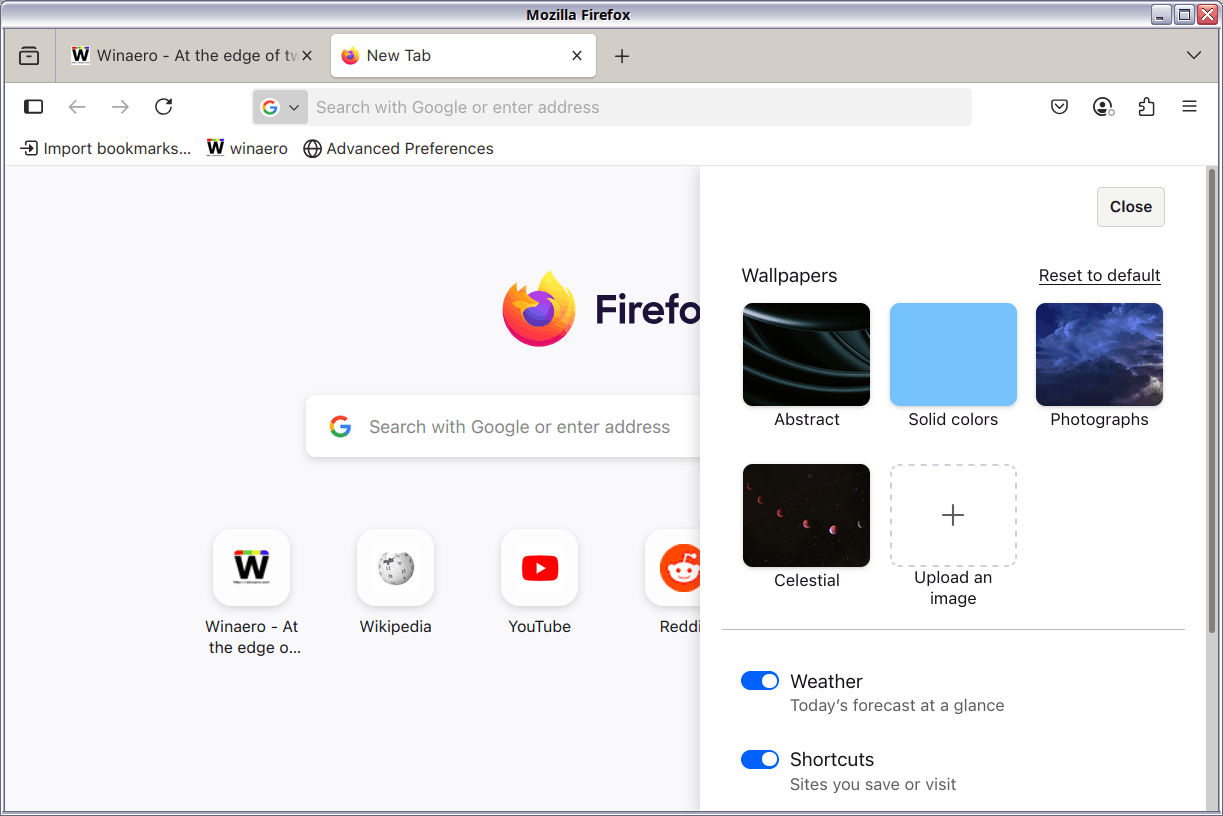Viewport: 1223px width, 816px height.
Task: Expand the search engine selector dropdown
Action: tap(280, 107)
